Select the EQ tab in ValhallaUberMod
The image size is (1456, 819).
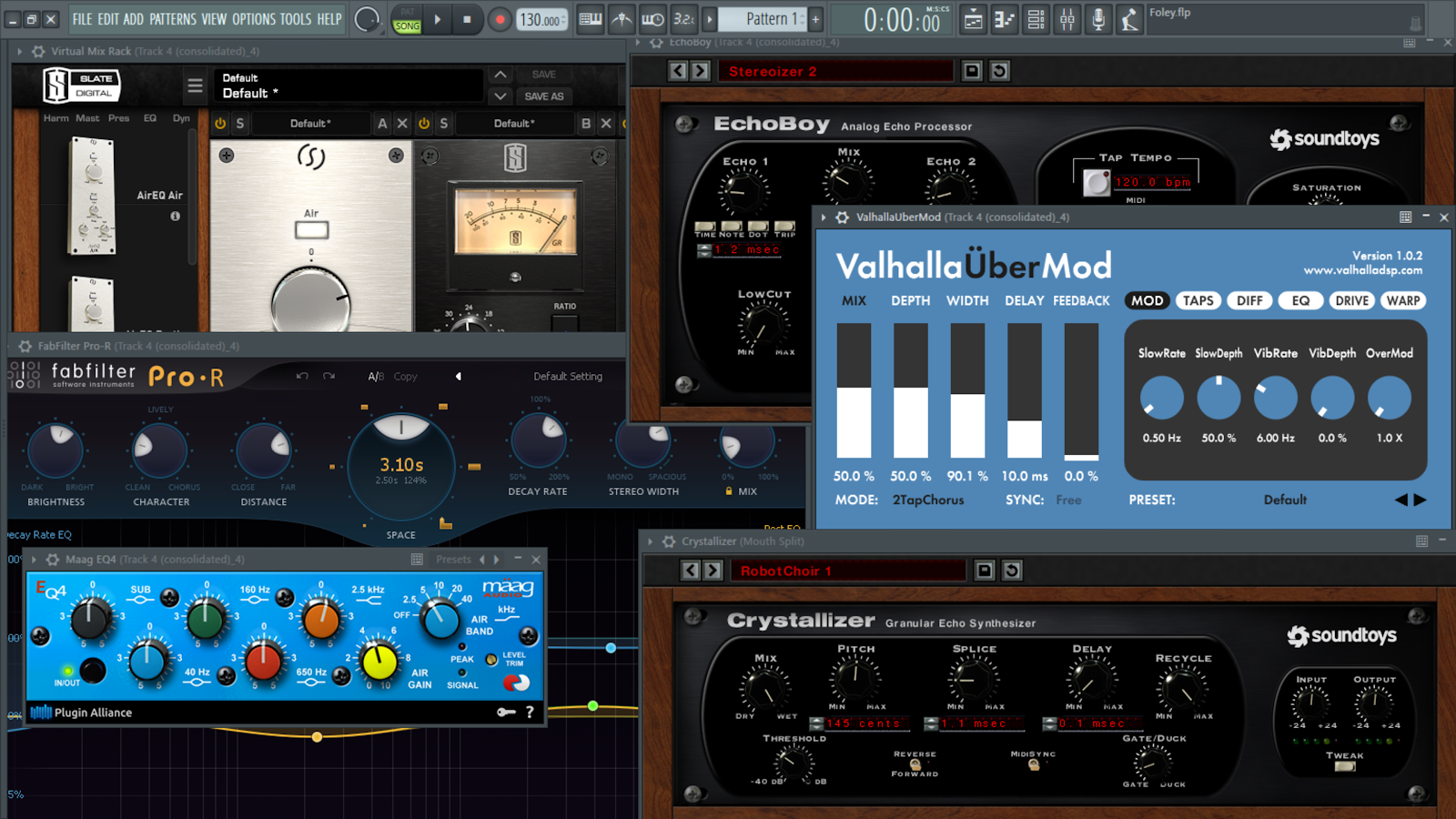pyautogui.click(x=1300, y=301)
